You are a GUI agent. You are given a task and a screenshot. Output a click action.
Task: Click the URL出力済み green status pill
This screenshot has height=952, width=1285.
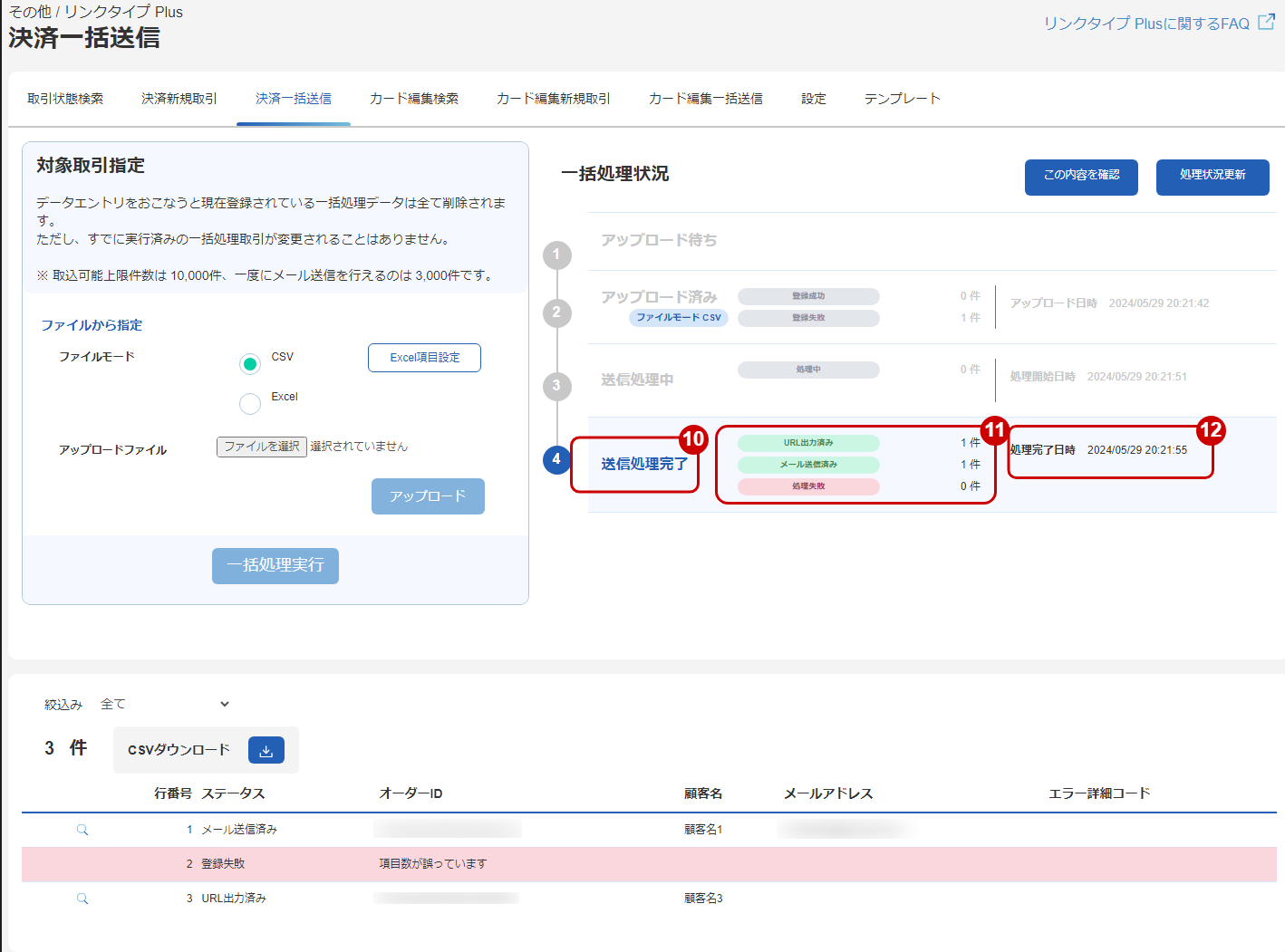pyautogui.click(x=808, y=443)
